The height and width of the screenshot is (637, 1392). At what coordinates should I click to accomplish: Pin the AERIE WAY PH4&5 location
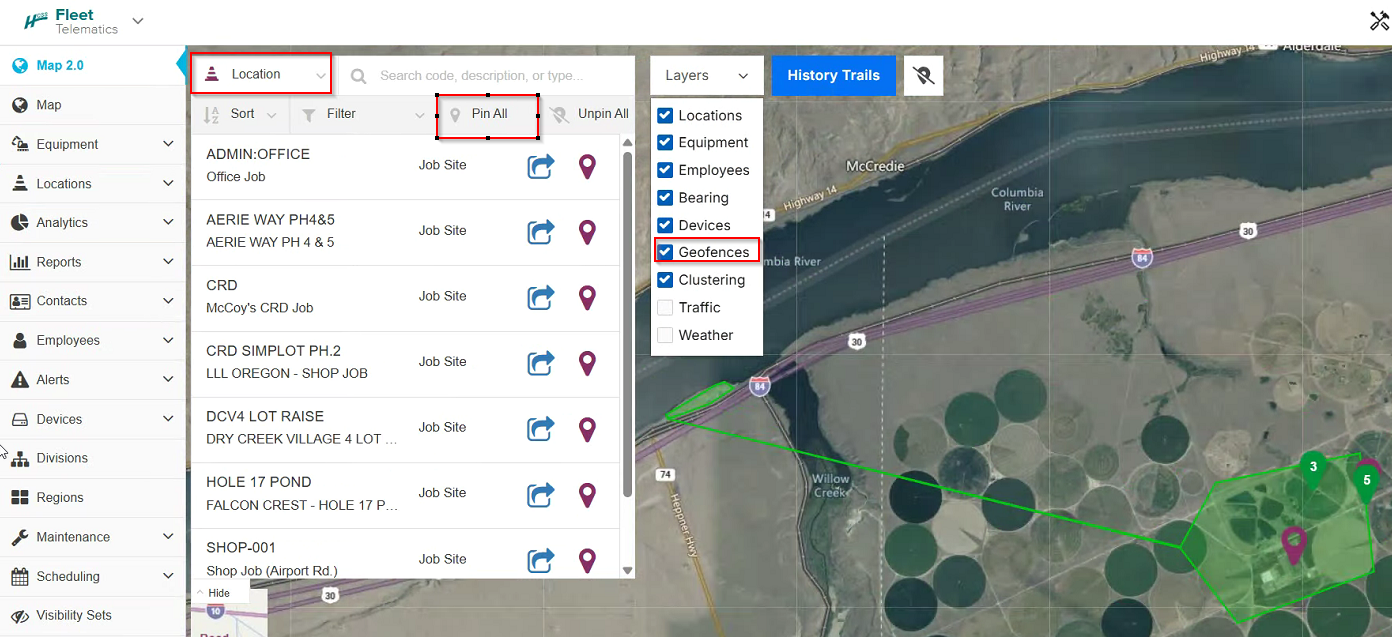588,232
